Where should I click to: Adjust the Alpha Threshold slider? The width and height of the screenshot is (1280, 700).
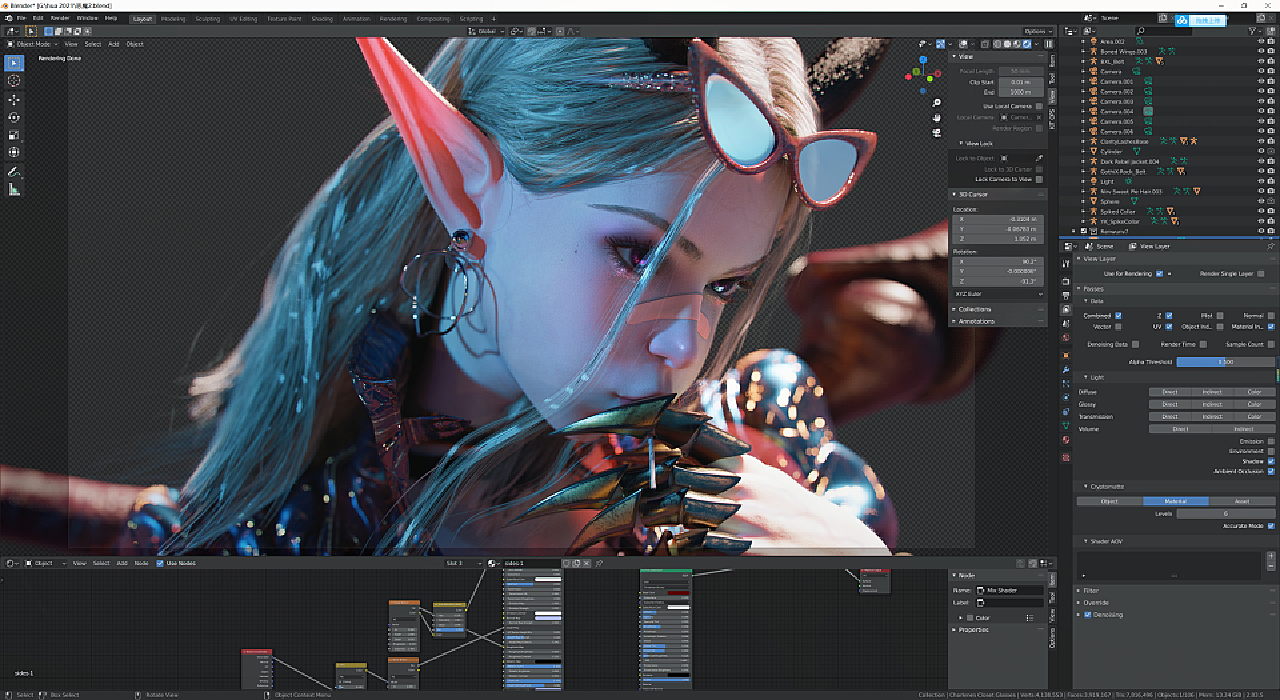coord(1226,361)
